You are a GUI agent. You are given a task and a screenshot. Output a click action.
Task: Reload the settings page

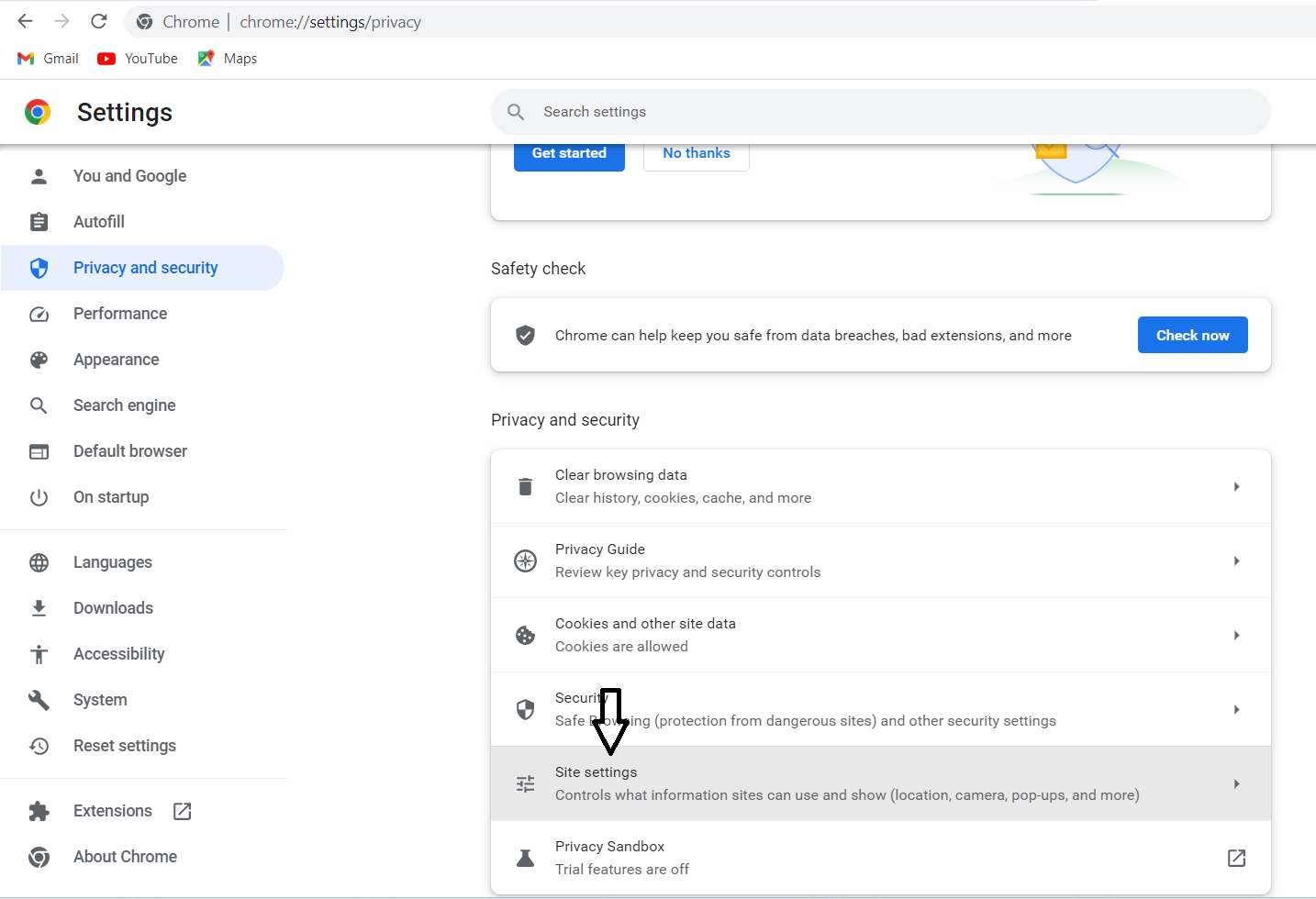[x=99, y=21]
